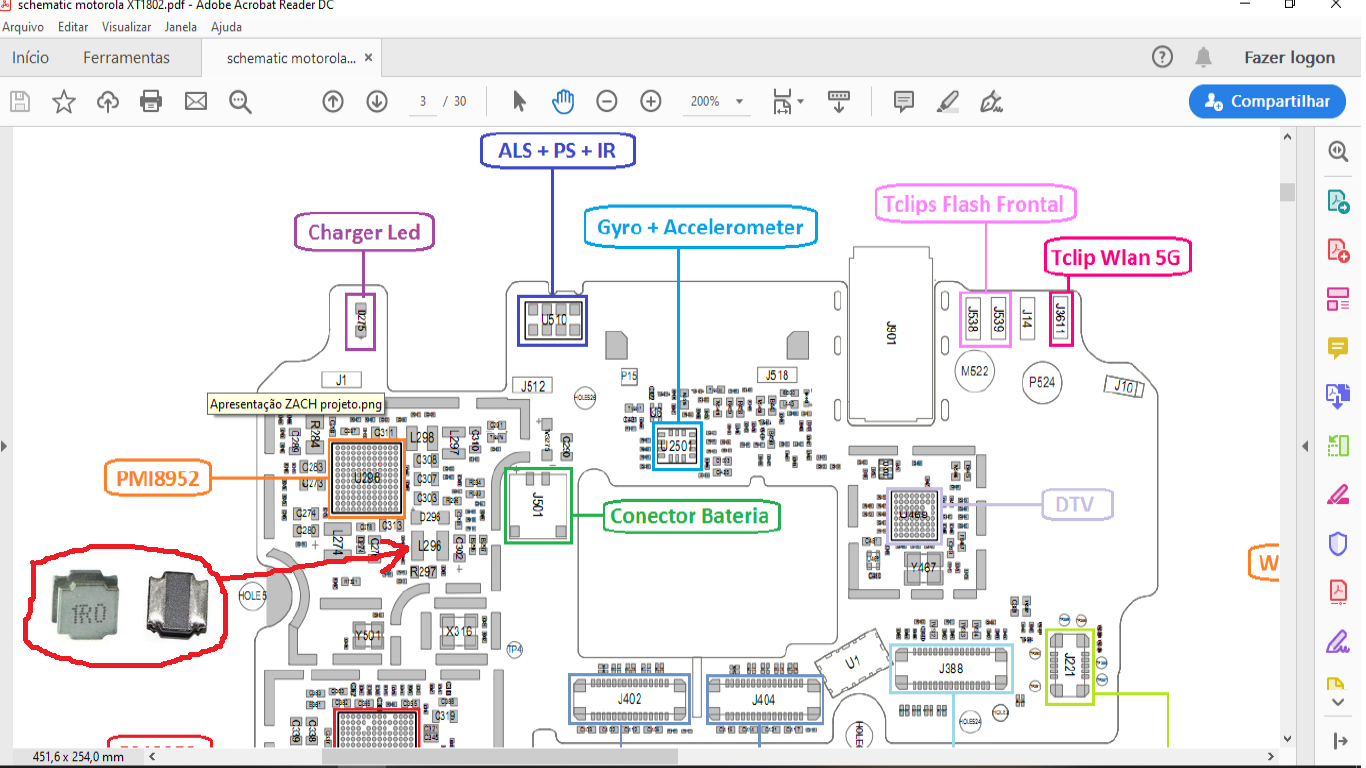Open the find text magnifier
Viewport: 1366px width, 768px height.
pos(240,101)
